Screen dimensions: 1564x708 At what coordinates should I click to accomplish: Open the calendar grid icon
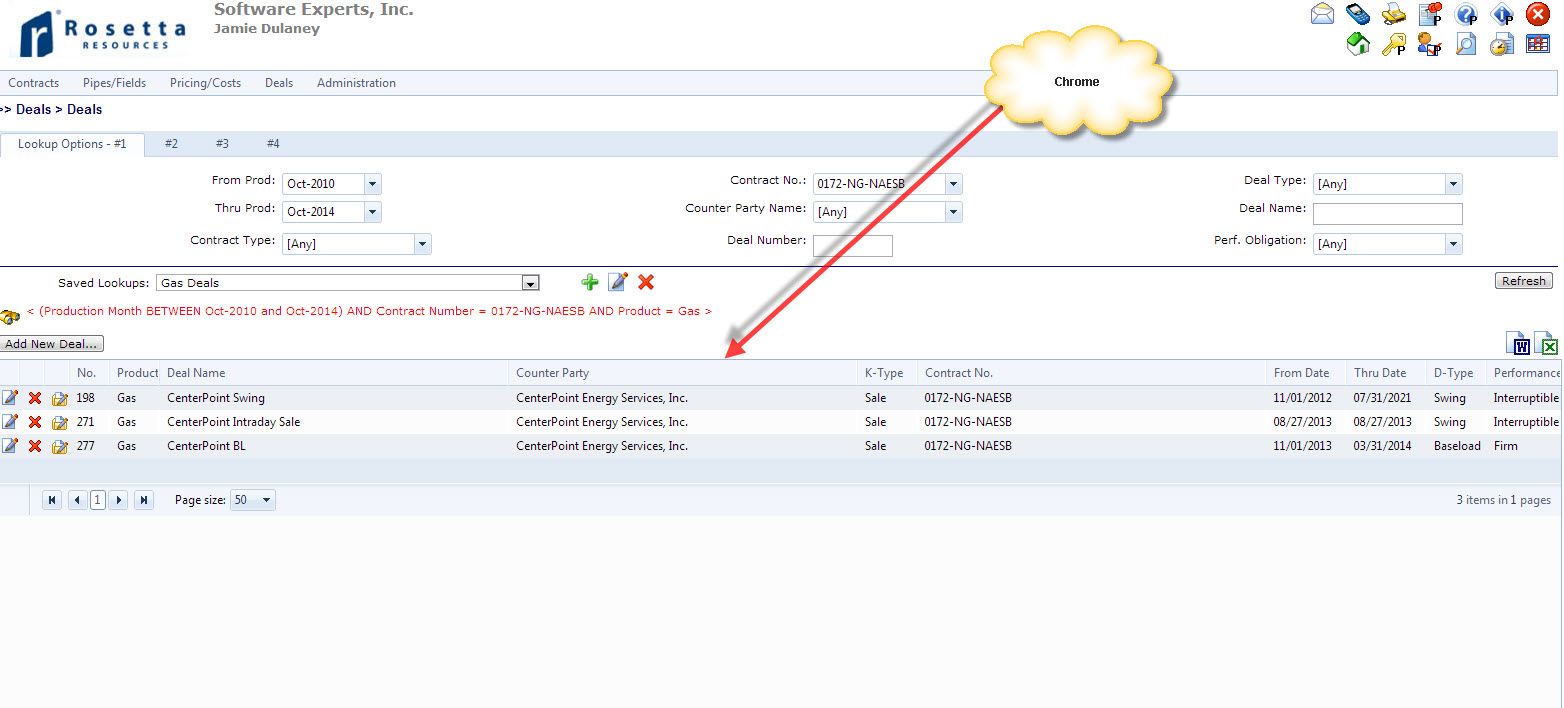(1538, 44)
